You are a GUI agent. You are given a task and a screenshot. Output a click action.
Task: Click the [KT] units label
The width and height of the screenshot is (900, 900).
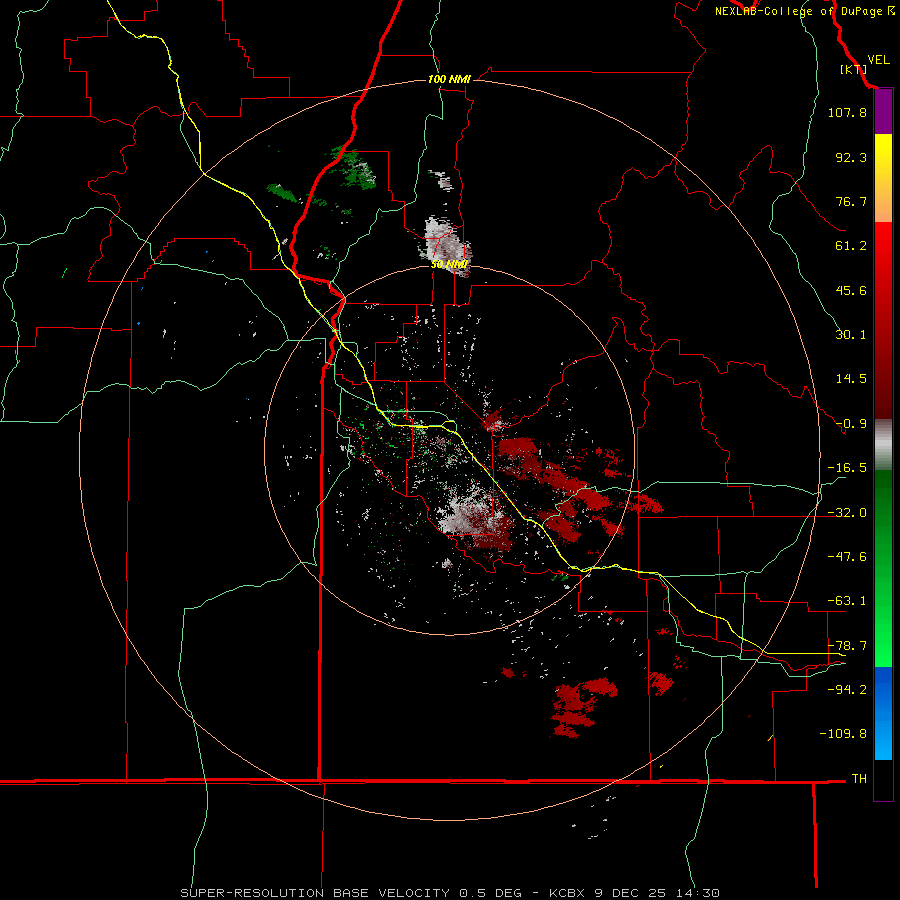(x=853, y=69)
